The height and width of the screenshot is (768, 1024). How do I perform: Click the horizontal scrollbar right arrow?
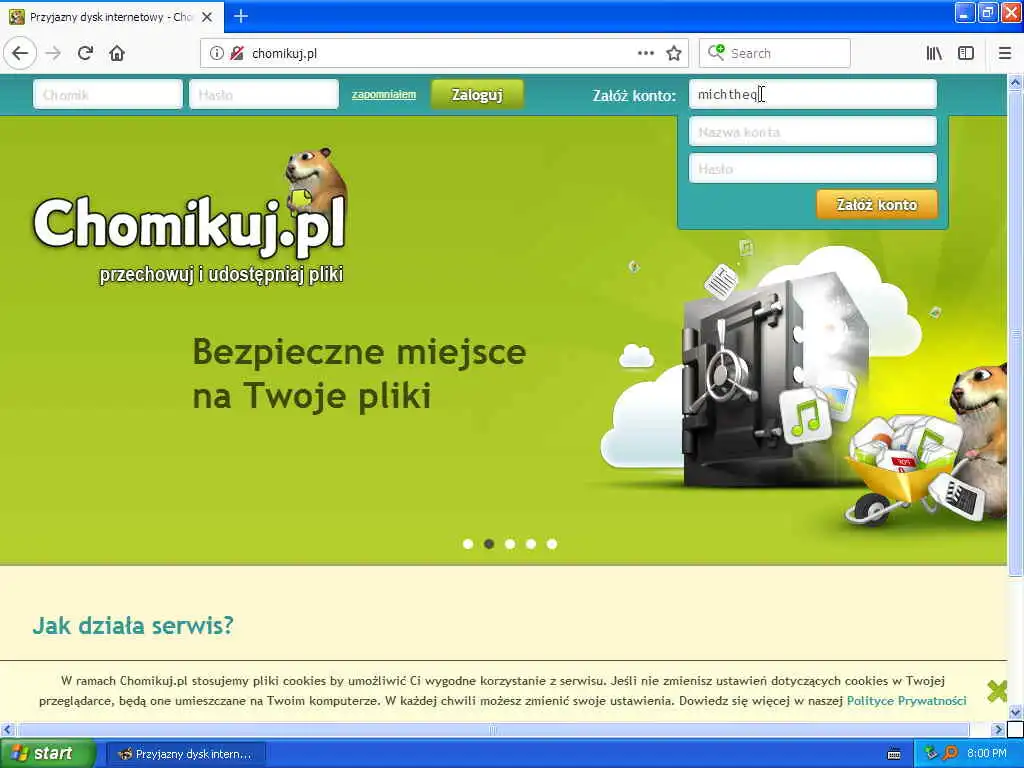click(x=998, y=729)
